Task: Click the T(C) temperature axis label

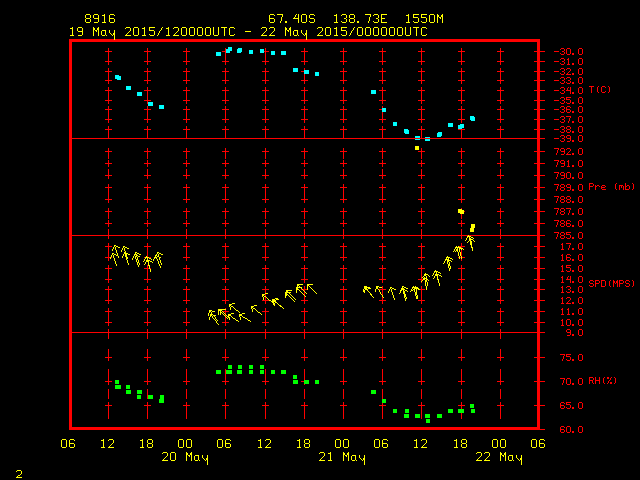Action: (x=599, y=90)
